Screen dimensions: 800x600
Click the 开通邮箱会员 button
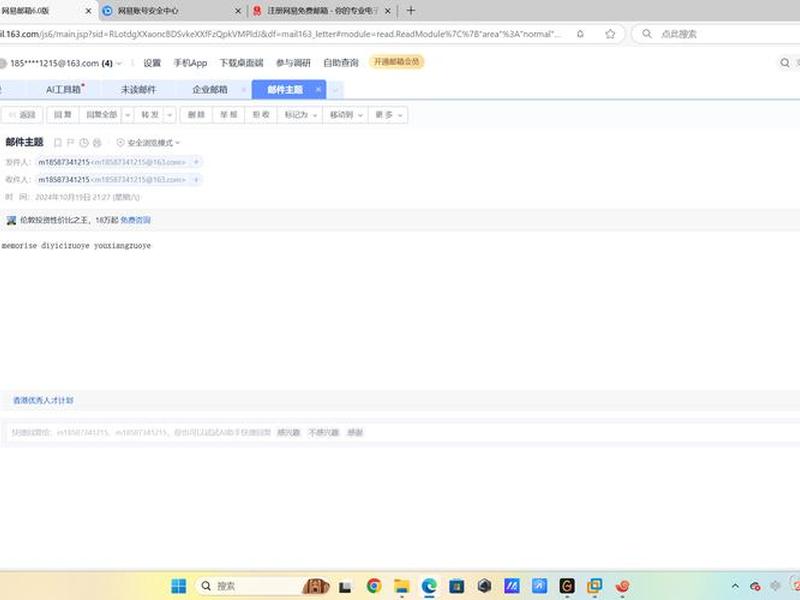tap(396, 62)
